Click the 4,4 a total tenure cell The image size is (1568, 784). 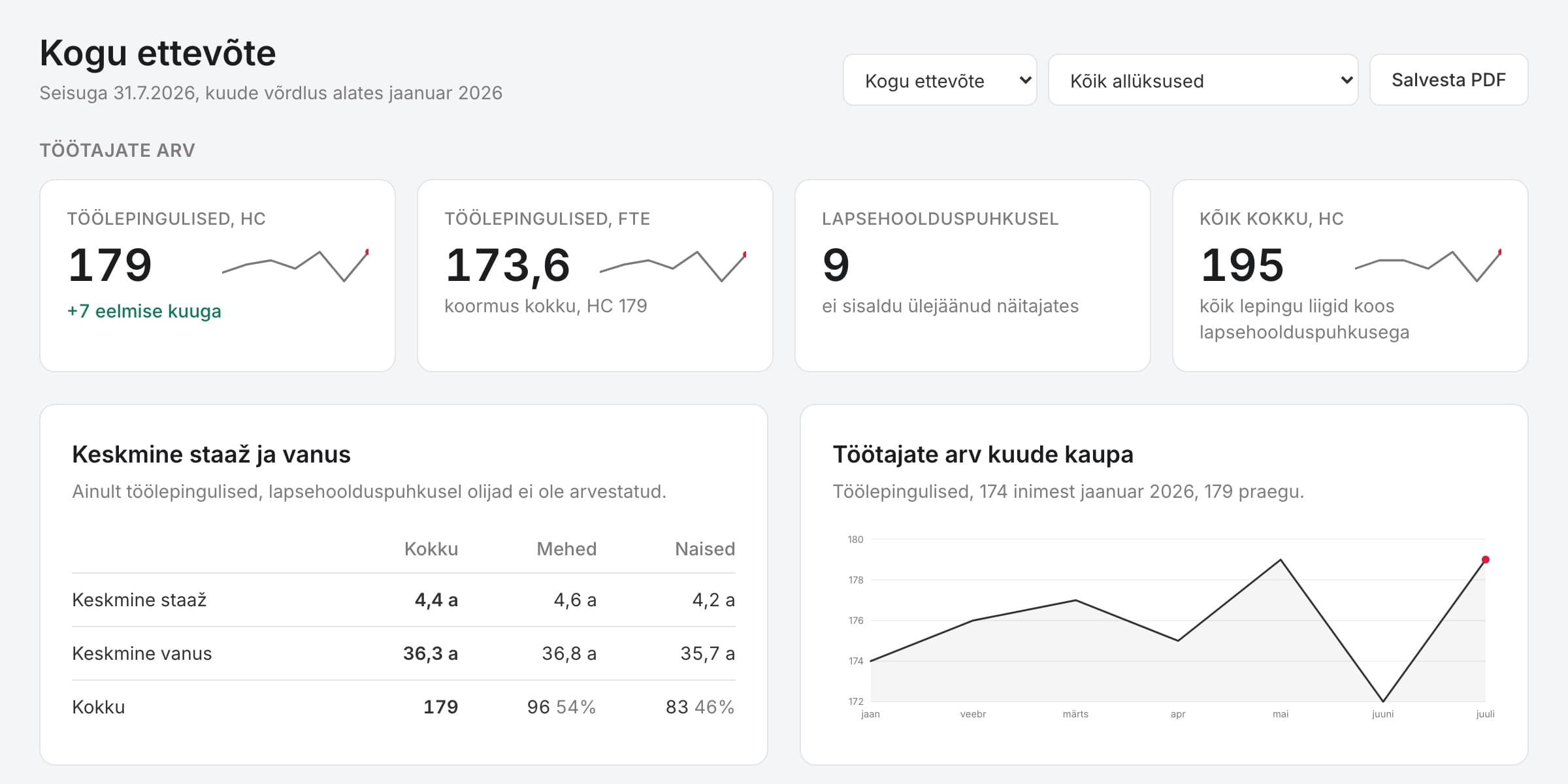point(436,600)
